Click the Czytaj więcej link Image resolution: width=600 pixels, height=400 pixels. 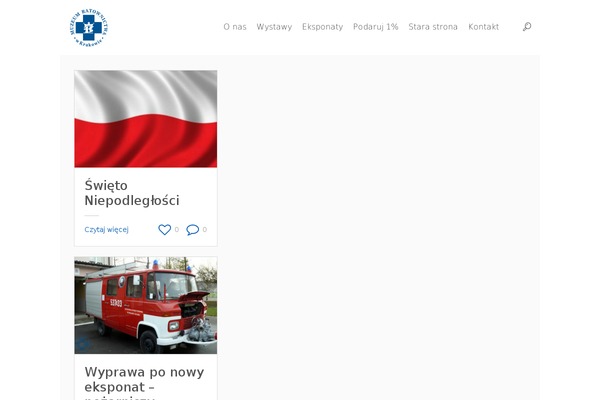tap(106, 230)
